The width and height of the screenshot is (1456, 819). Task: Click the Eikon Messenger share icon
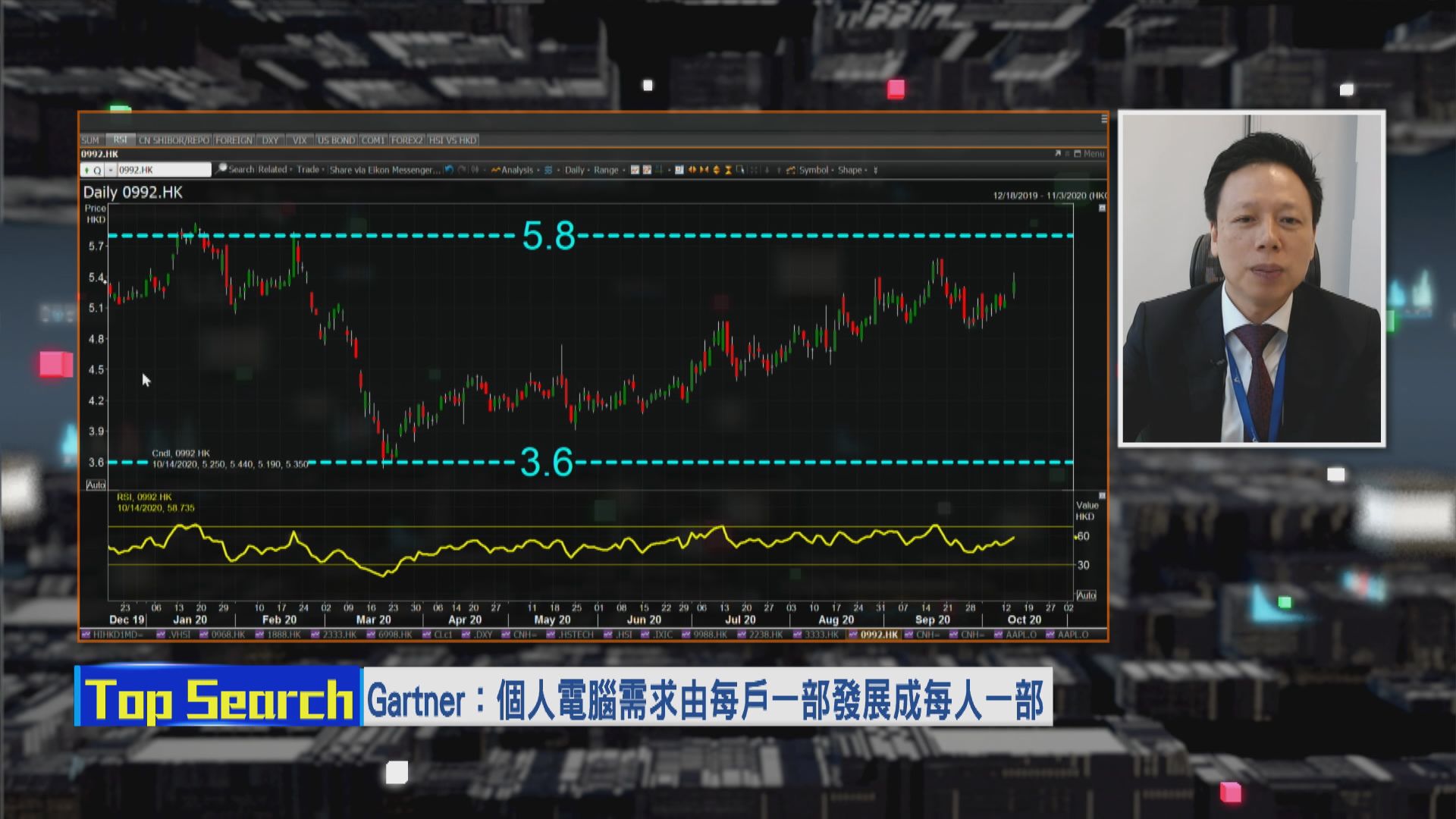coord(383,170)
